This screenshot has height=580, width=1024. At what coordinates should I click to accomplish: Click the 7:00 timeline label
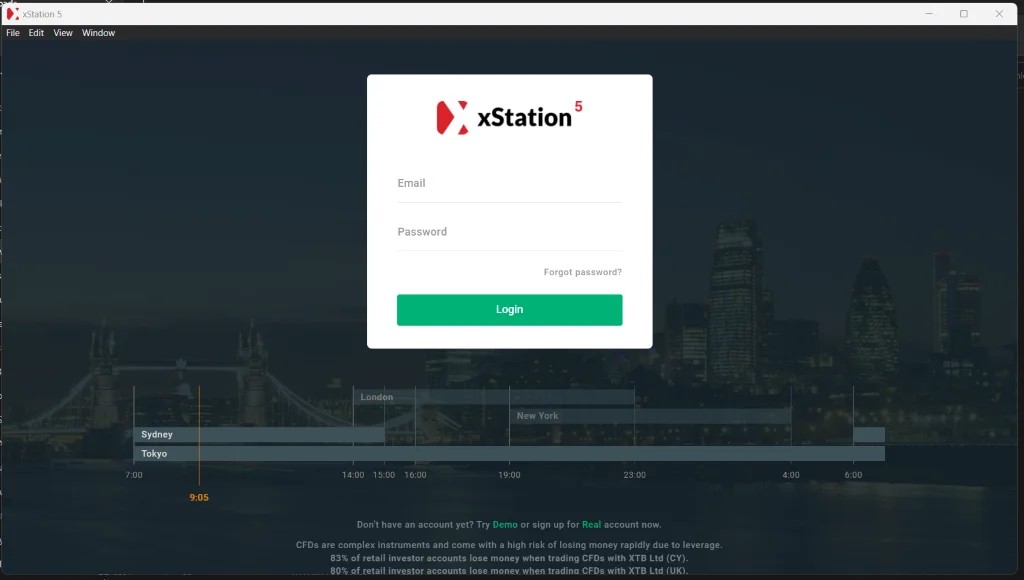[134, 475]
